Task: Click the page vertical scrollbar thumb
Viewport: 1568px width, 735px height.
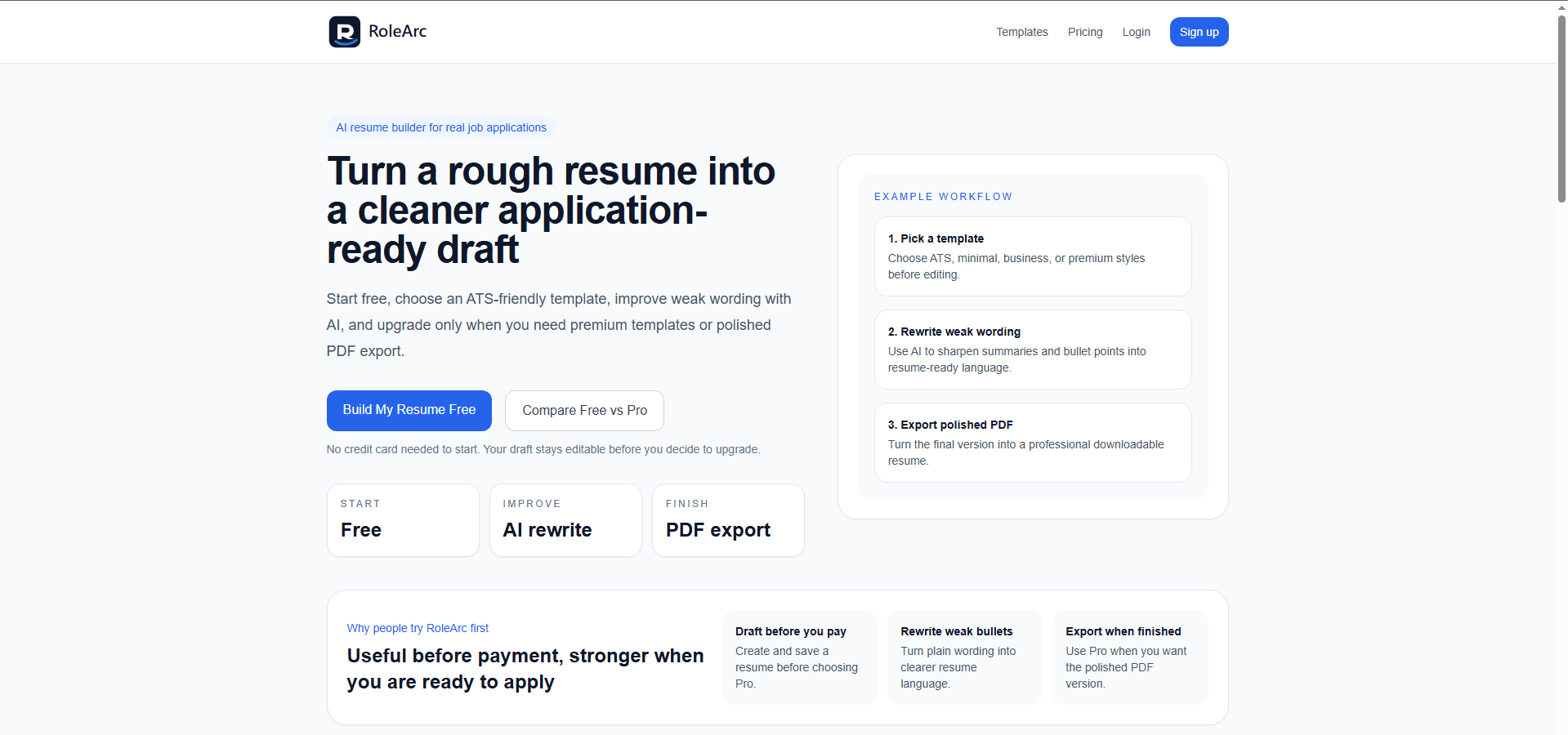Action: (1561, 108)
